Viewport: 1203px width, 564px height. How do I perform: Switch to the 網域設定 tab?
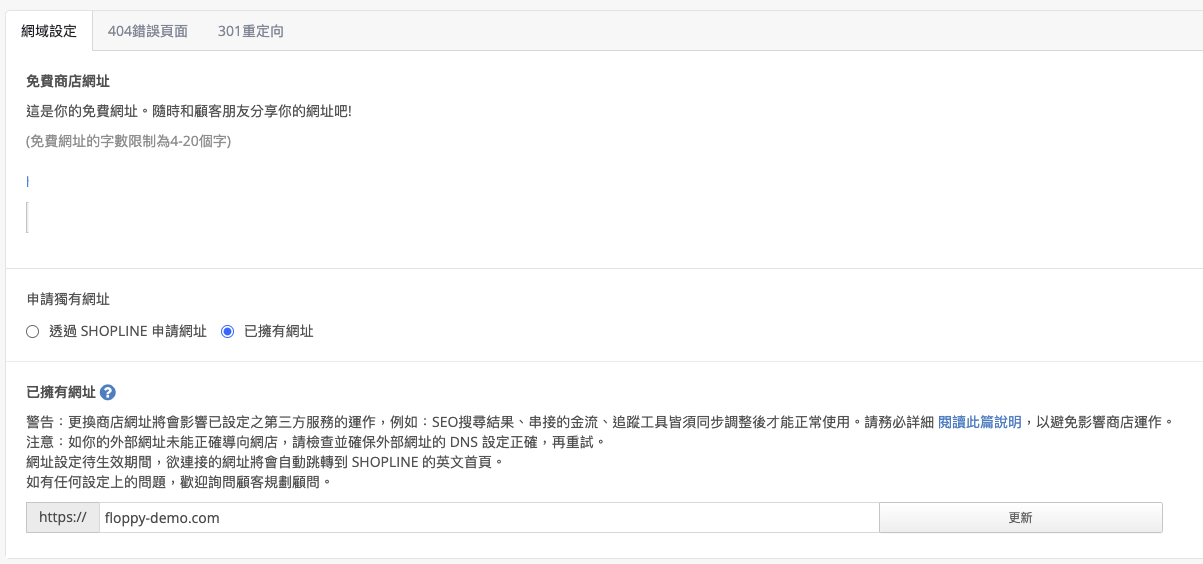[x=48, y=31]
